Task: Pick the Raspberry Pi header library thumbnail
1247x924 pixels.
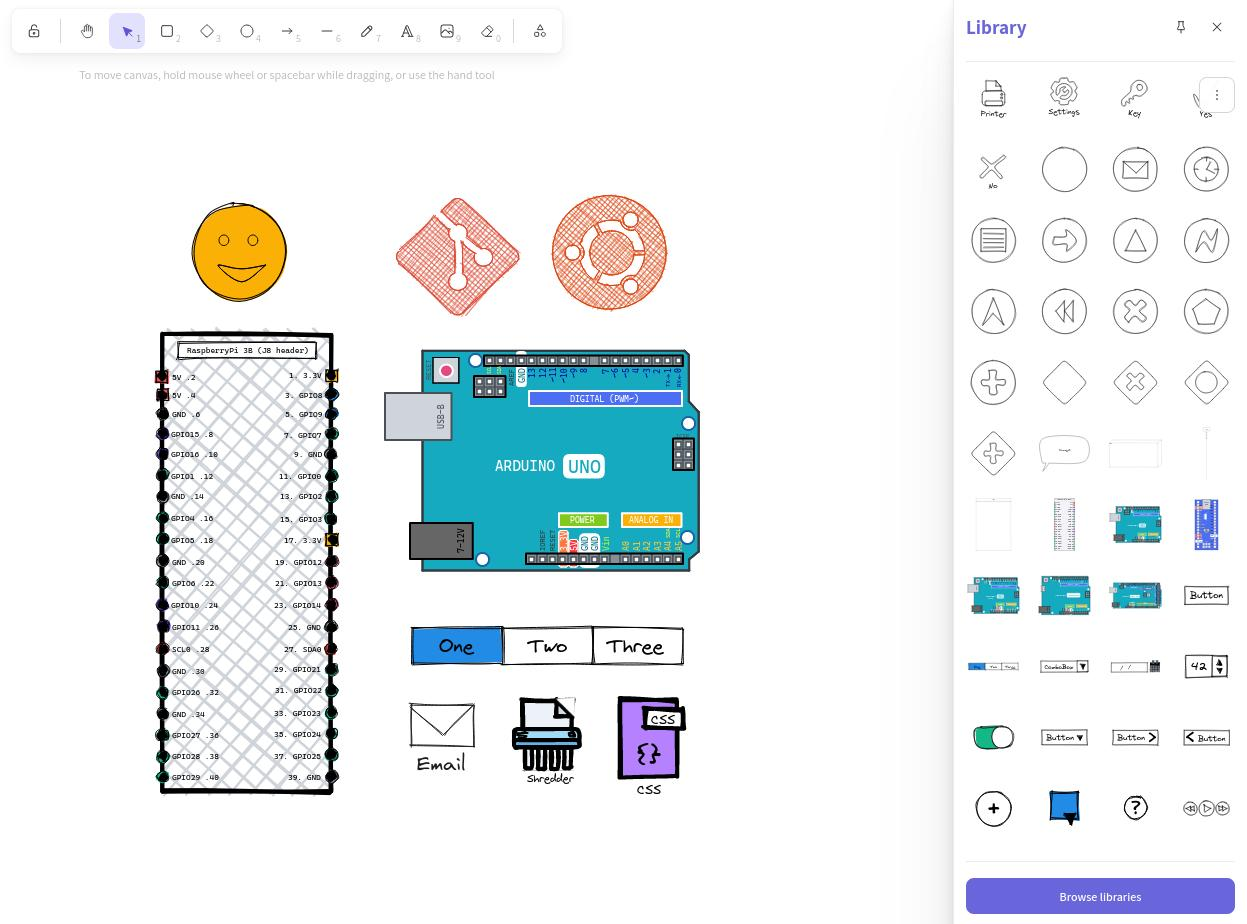Action: (1064, 524)
